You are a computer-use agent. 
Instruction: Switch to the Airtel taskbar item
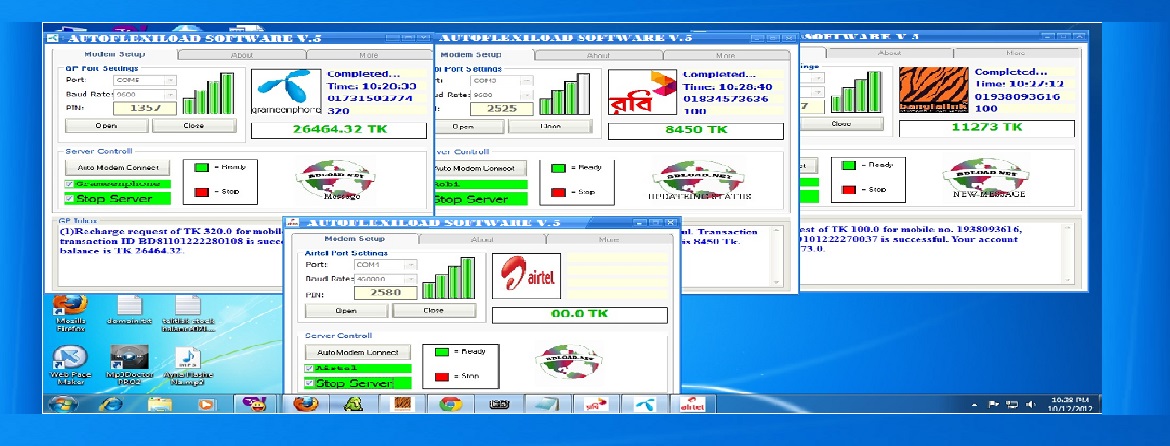coord(693,404)
